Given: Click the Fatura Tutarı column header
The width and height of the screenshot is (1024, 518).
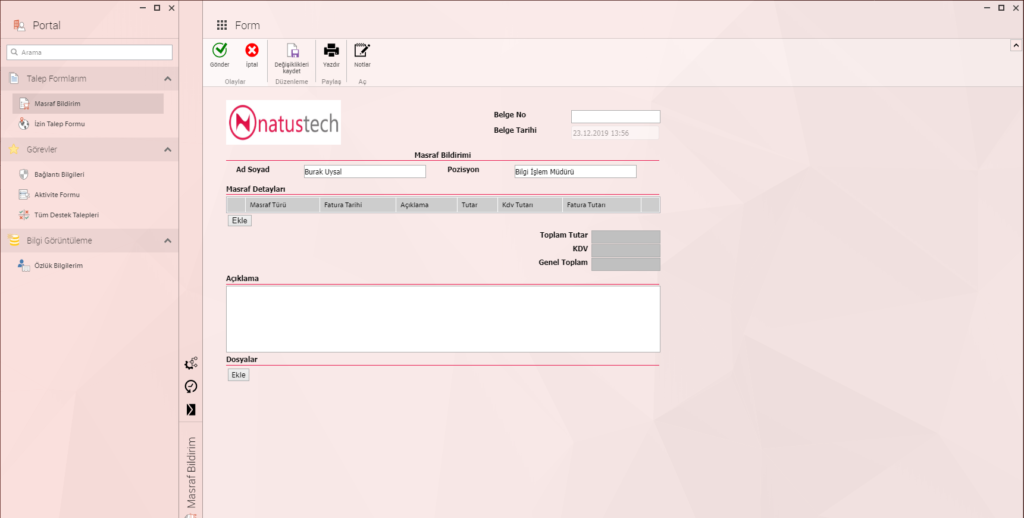Looking at the screenshot, I should tap(601, 205).
